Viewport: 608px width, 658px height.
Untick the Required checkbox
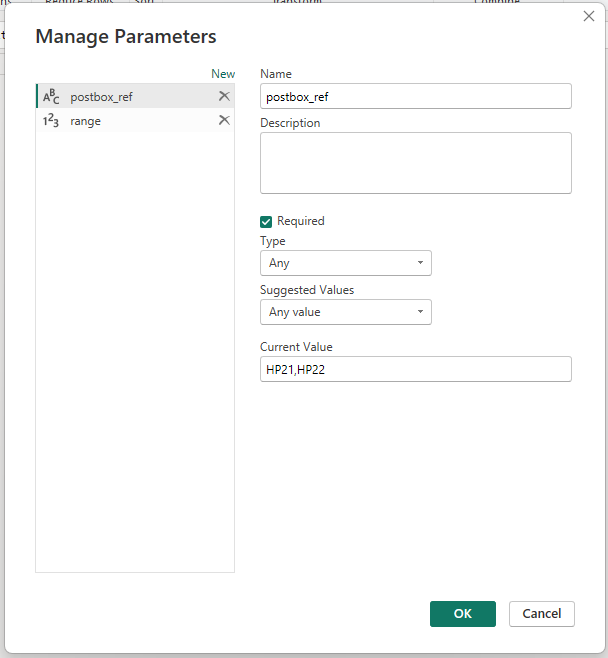pyautogui.click(x=266, y=222)
